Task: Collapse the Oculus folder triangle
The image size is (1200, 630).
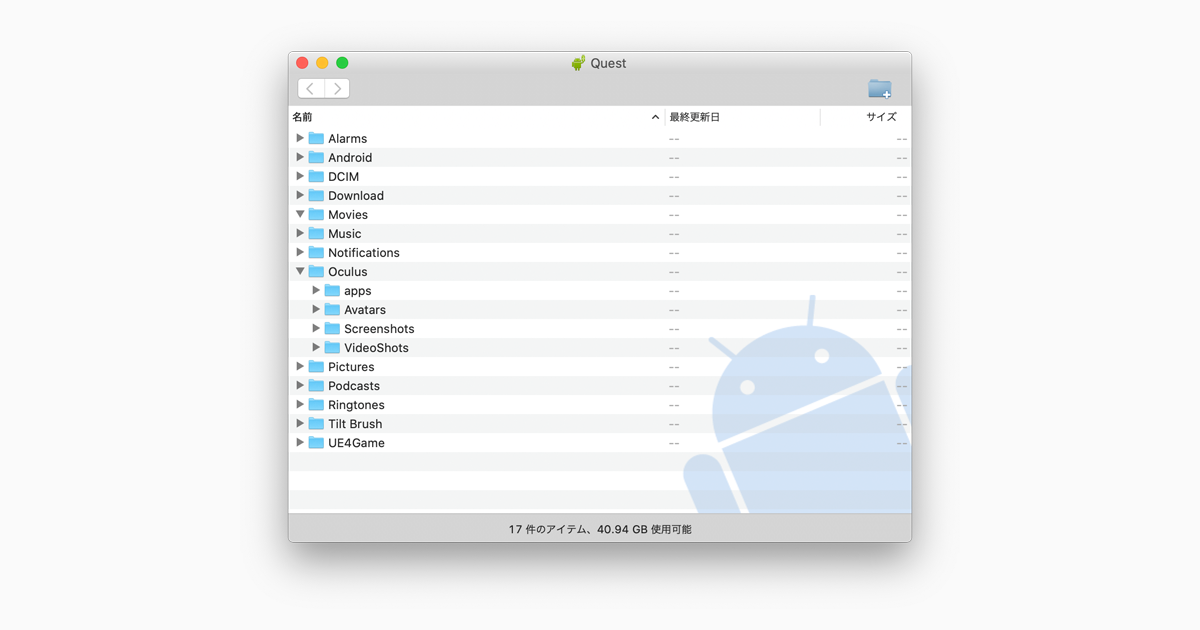Action: coord(300,271)
